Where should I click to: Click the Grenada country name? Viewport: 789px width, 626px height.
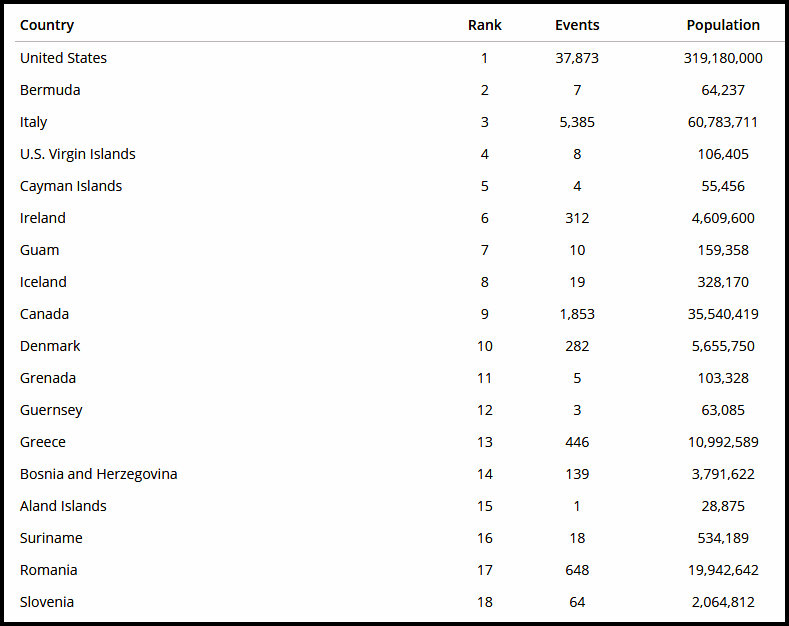click(48, 378)
